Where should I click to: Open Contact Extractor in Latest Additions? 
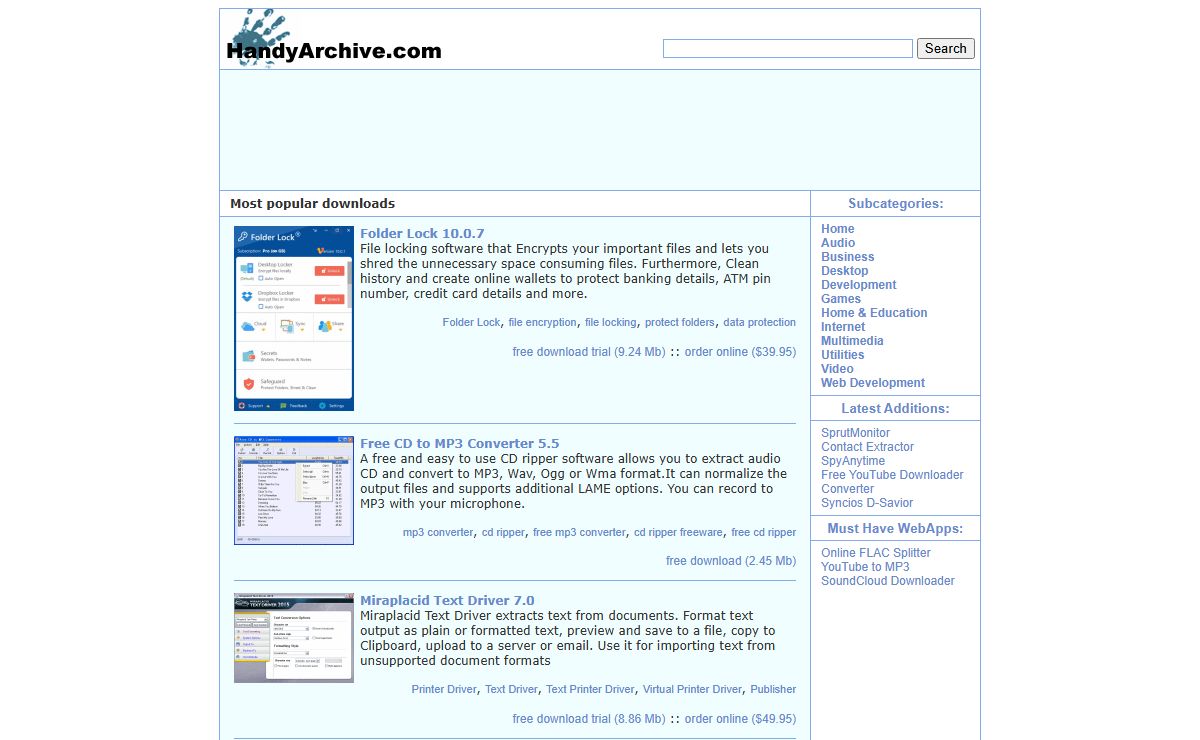[868, 447]
